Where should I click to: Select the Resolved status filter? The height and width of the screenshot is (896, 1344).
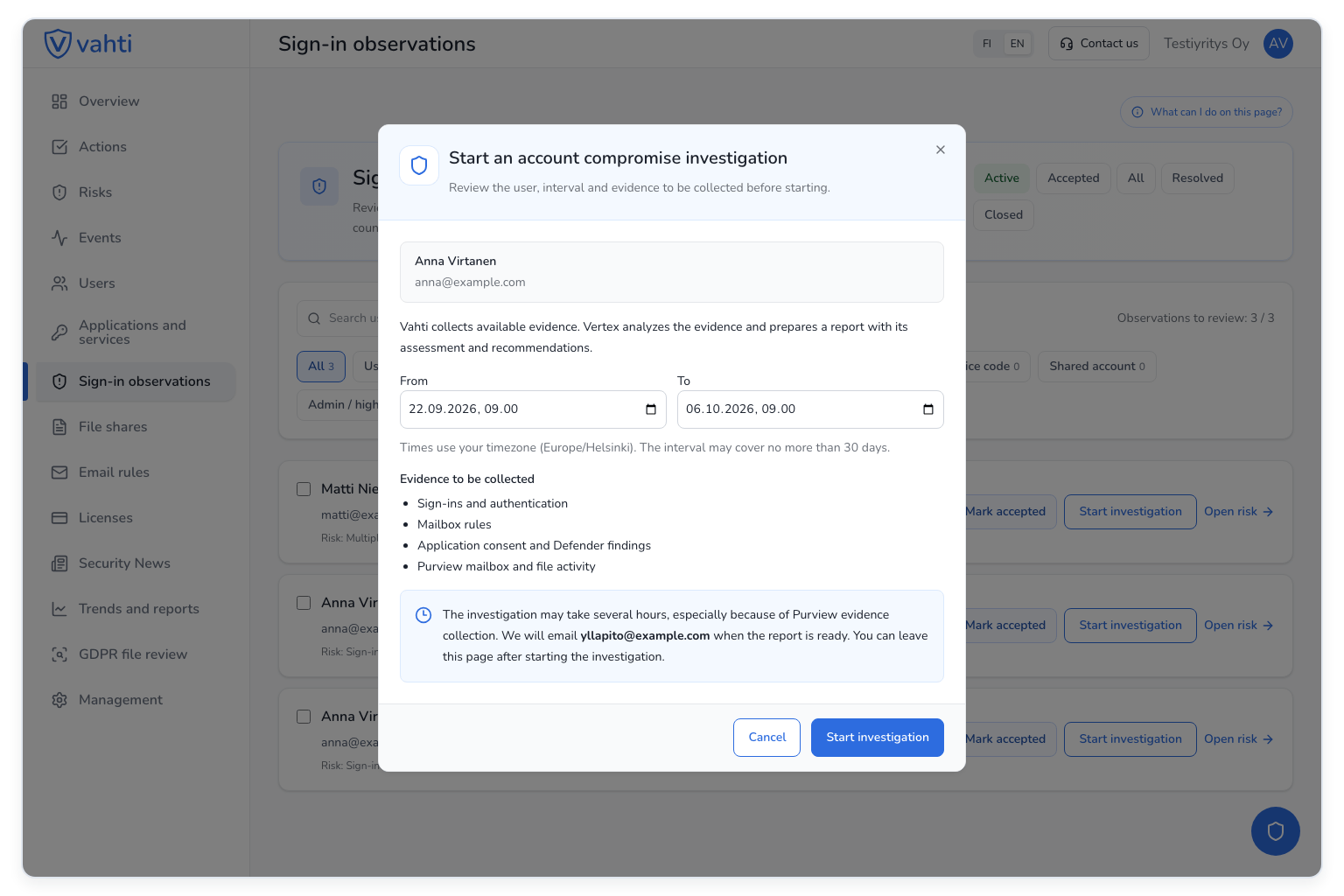tap(1197, 178)
